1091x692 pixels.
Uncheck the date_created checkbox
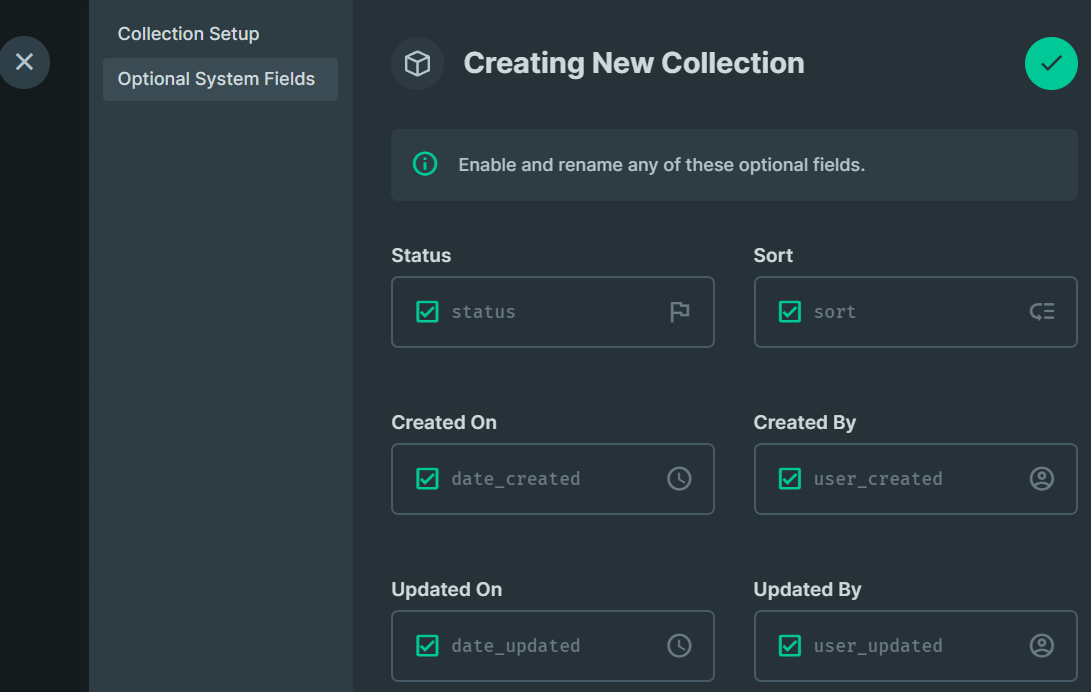tap(427, 479)
